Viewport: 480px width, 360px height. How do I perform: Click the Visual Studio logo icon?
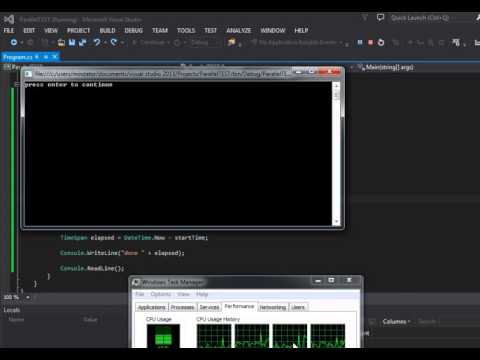point(9,19)
